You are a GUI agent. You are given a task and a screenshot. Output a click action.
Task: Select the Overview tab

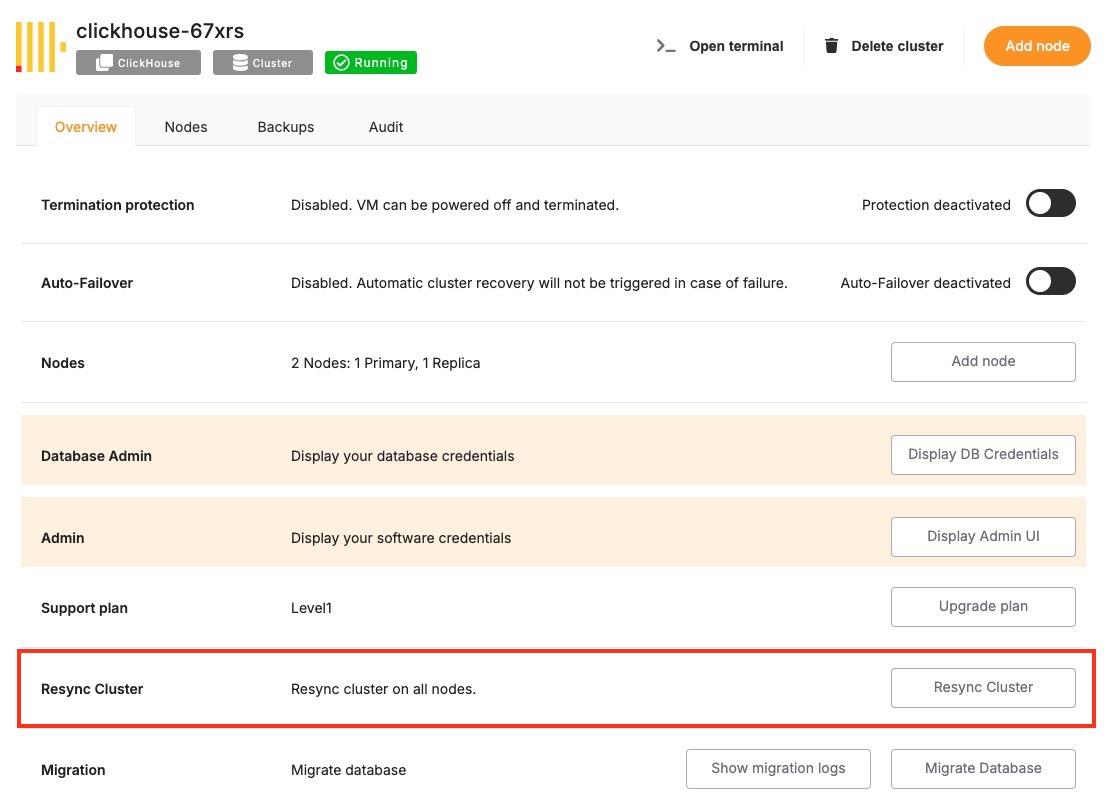point(86,127)
